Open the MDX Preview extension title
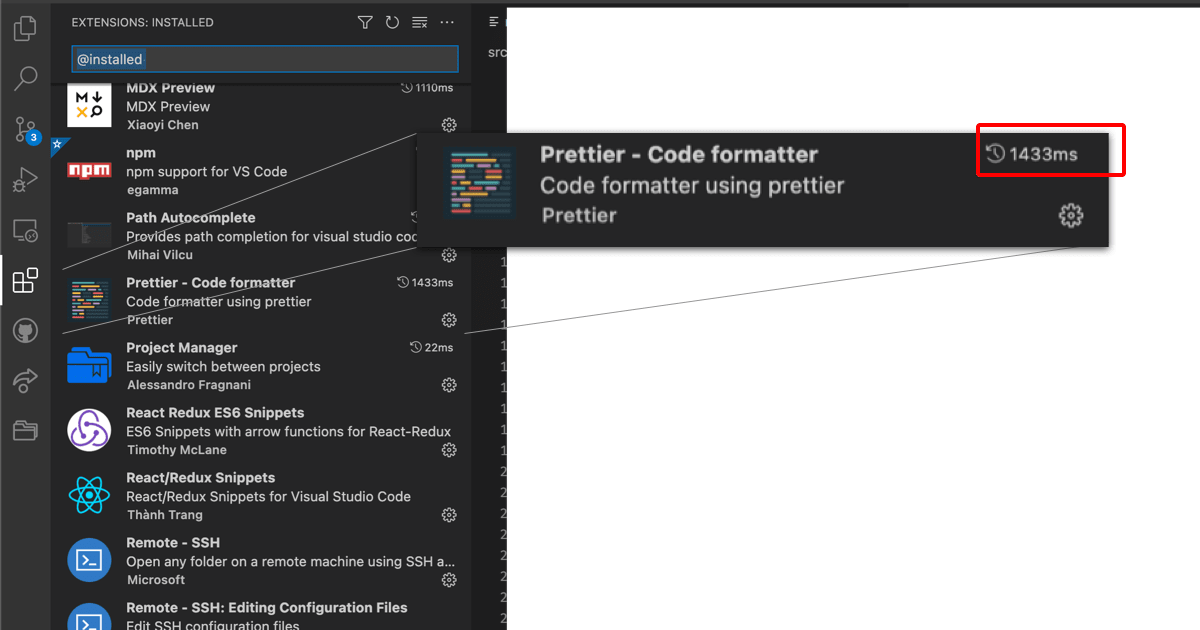The image size is (1200, 630). pos(170,88)
